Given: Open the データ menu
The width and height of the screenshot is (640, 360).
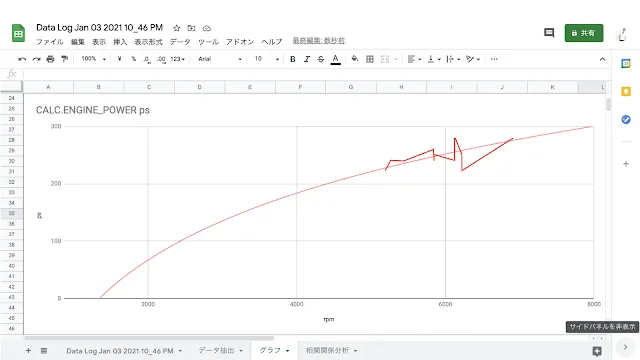Looking at the screenshot, I should pyautogui.click(x=180, y=42).
